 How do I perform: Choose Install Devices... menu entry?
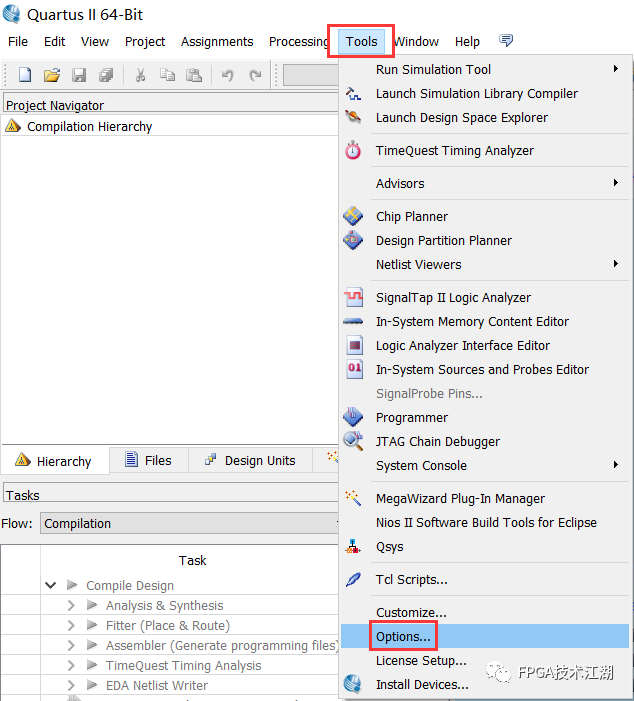(423, 684)
